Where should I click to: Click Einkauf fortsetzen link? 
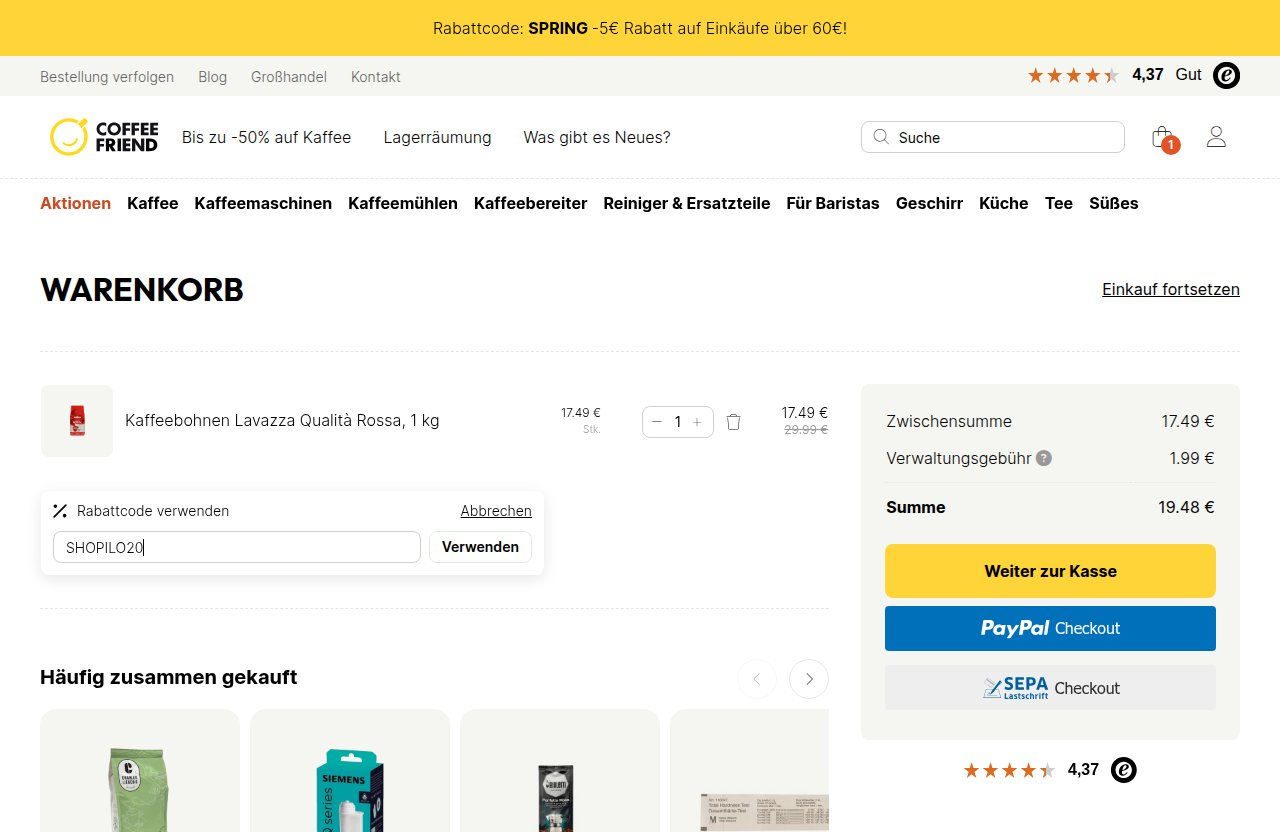(1171, 289)
